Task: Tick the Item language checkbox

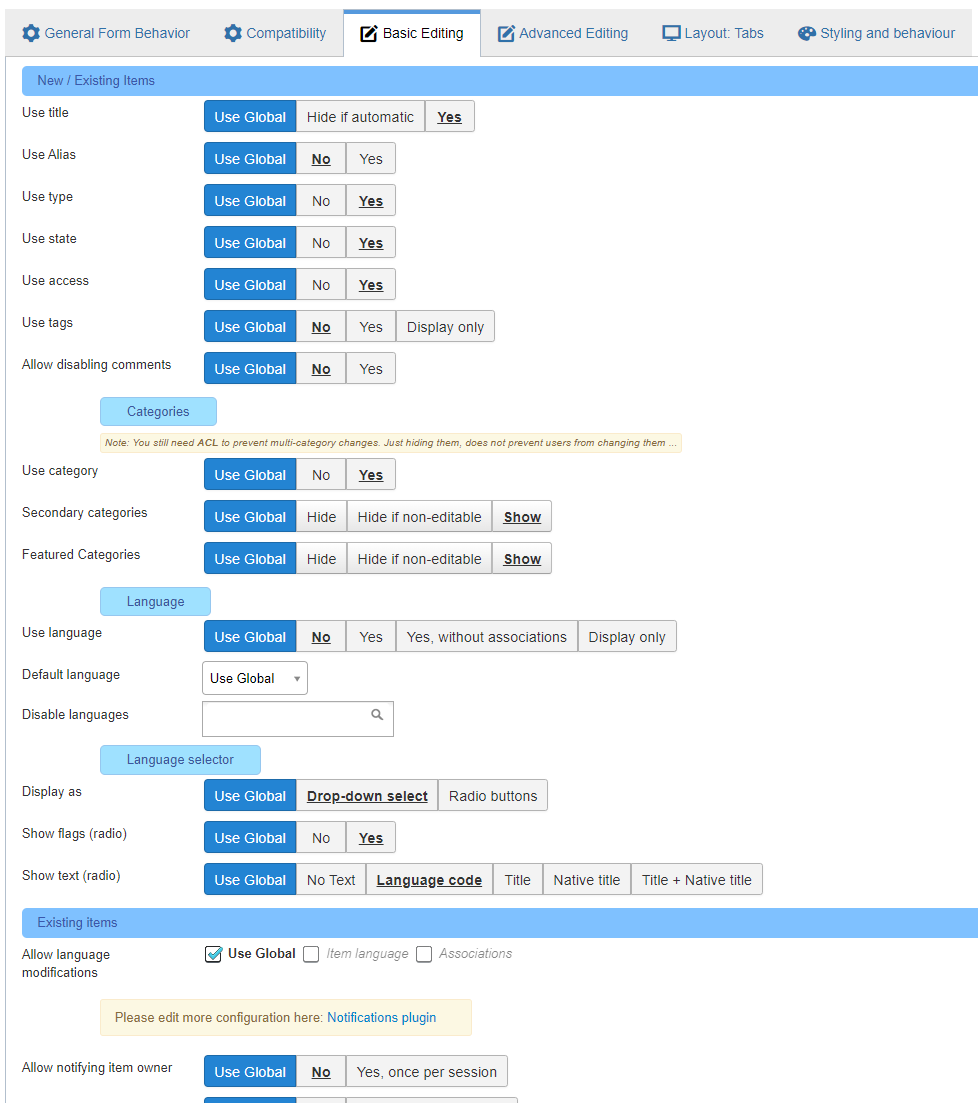Action: tap(311, 954)
